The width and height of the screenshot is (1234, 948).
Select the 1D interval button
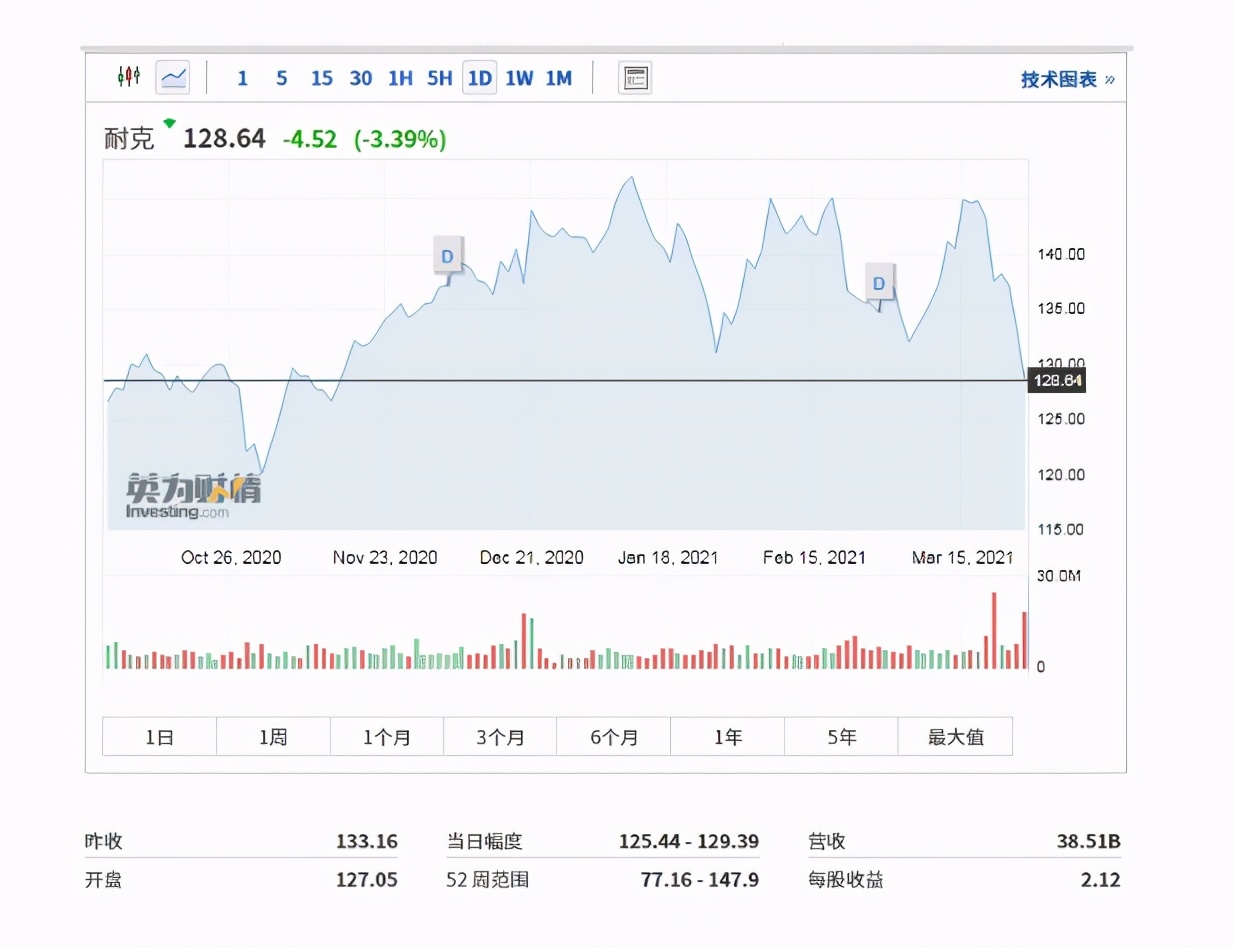point(480,78)
